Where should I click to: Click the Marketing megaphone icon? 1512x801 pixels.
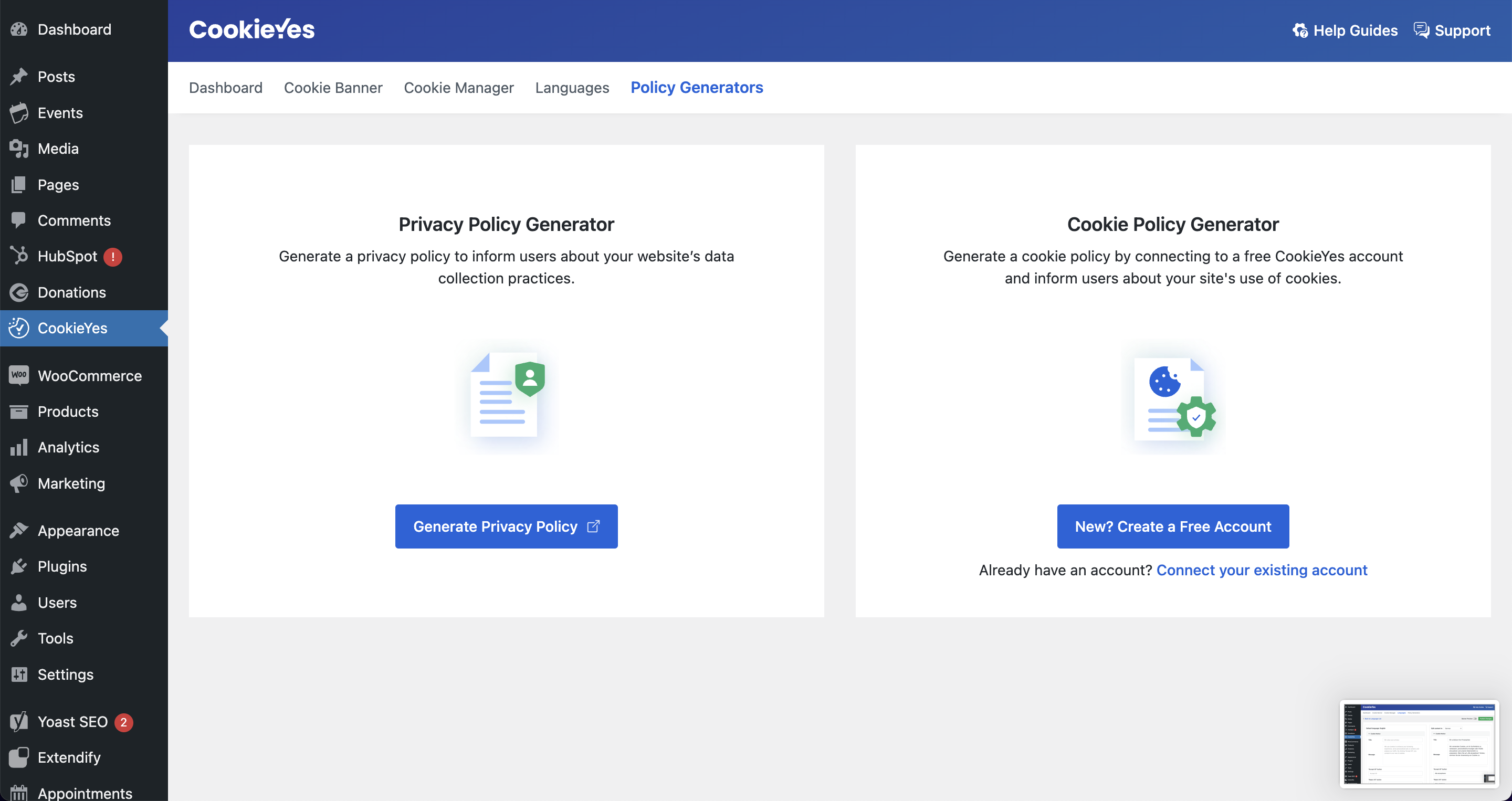click(x=19, y=483)
